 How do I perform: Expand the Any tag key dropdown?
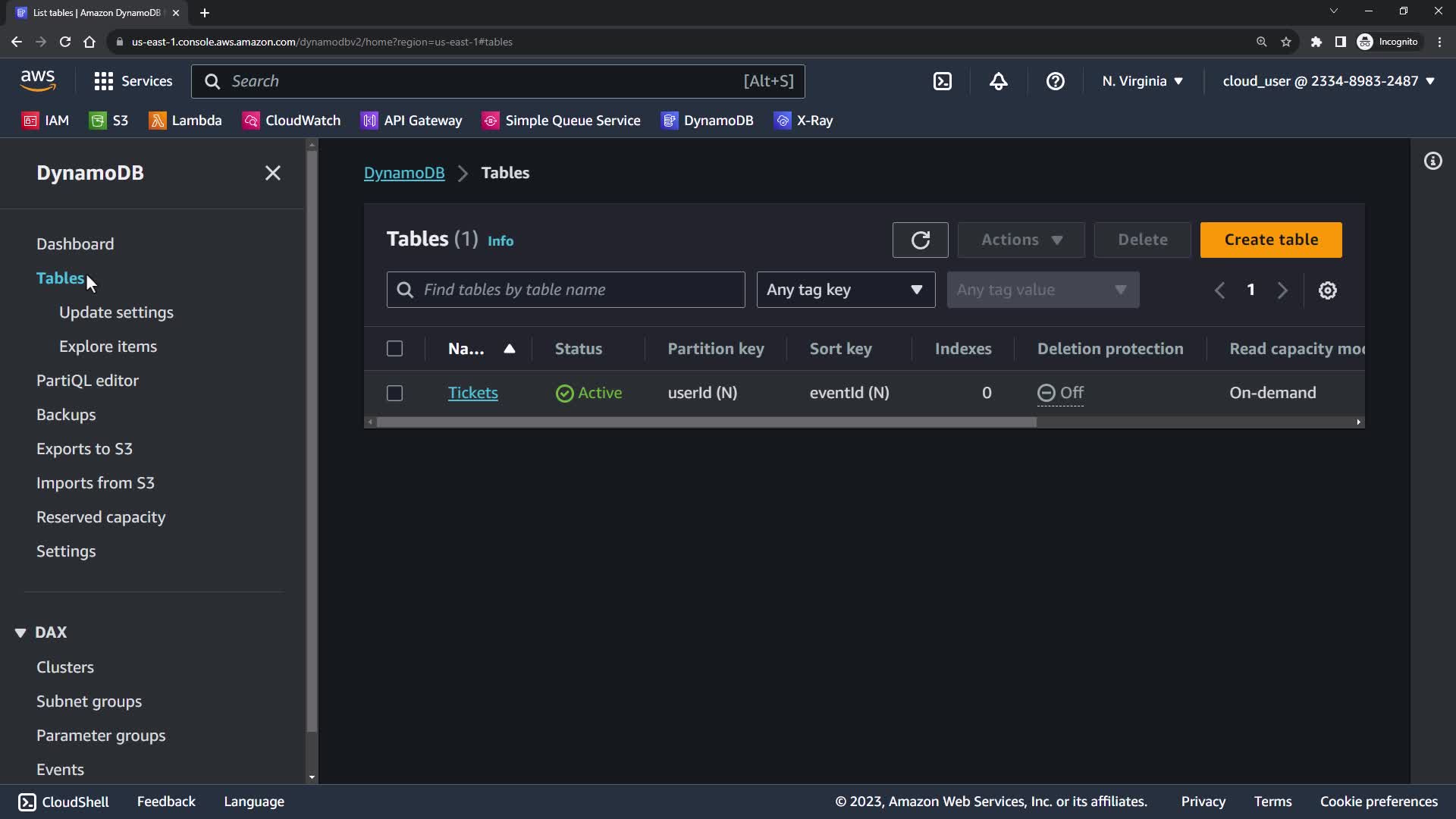pyautogui.click(x=846, y=290)
